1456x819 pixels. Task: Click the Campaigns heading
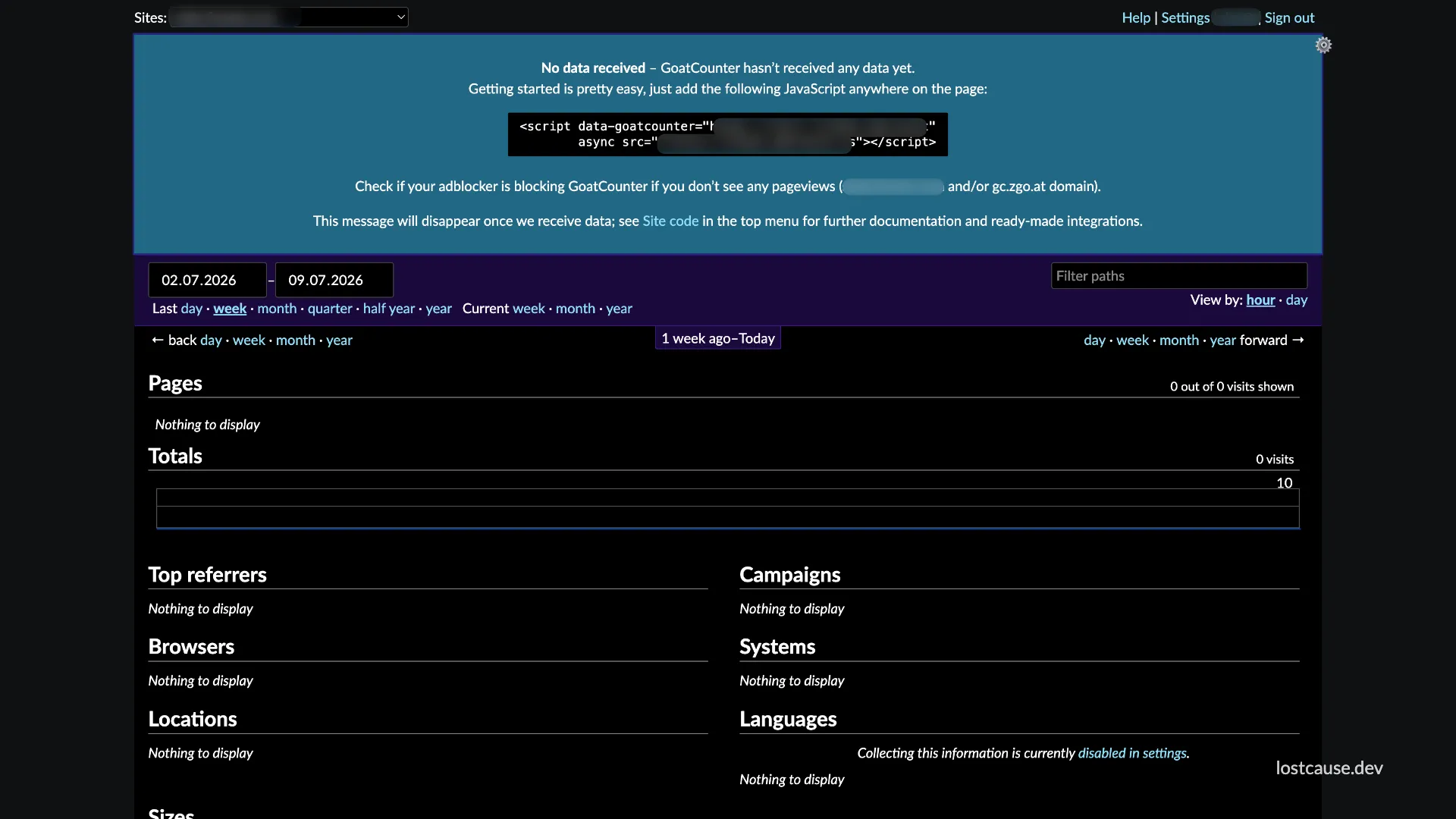pyautogui.click(x=790, y=575)
